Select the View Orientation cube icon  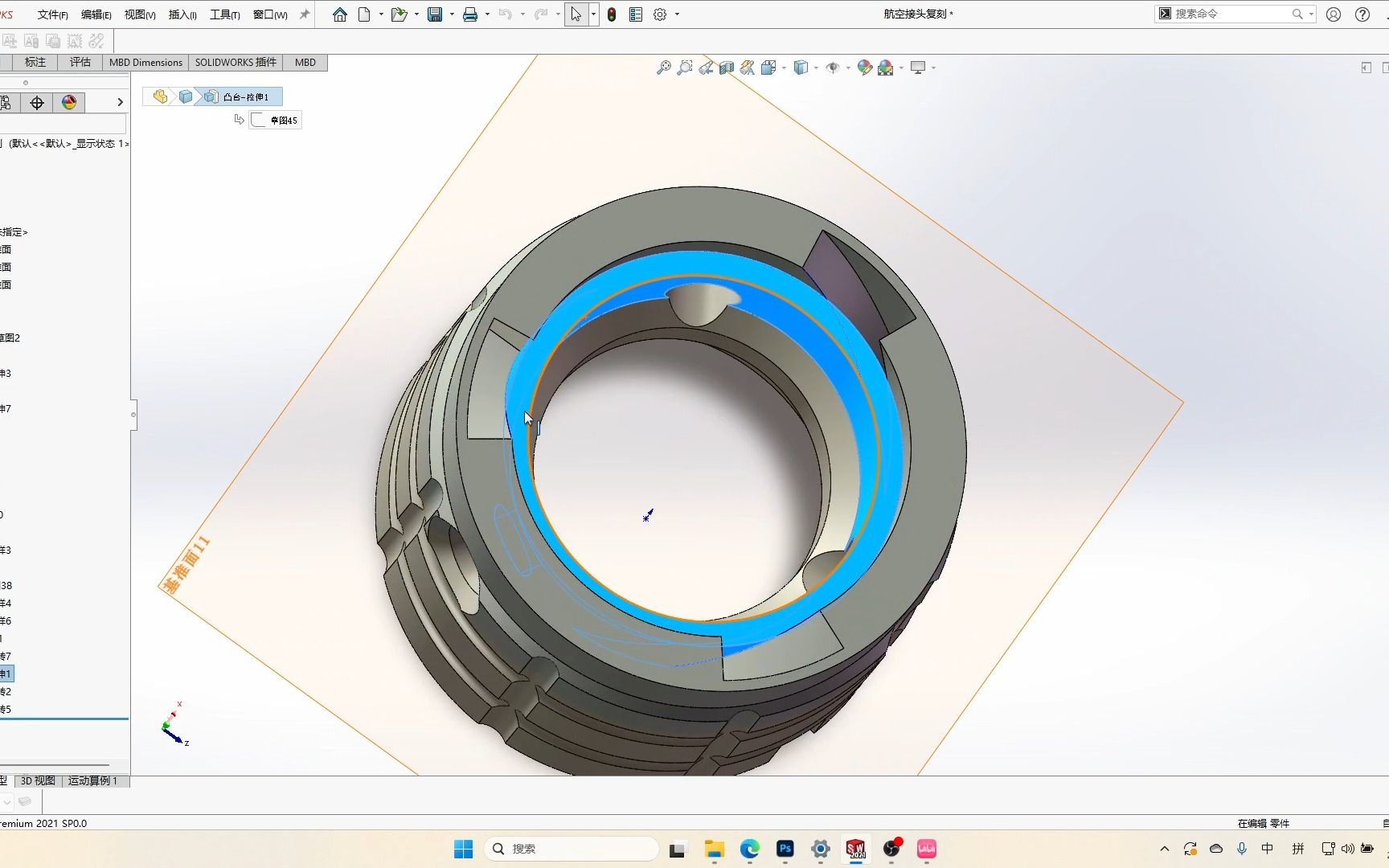768,68
